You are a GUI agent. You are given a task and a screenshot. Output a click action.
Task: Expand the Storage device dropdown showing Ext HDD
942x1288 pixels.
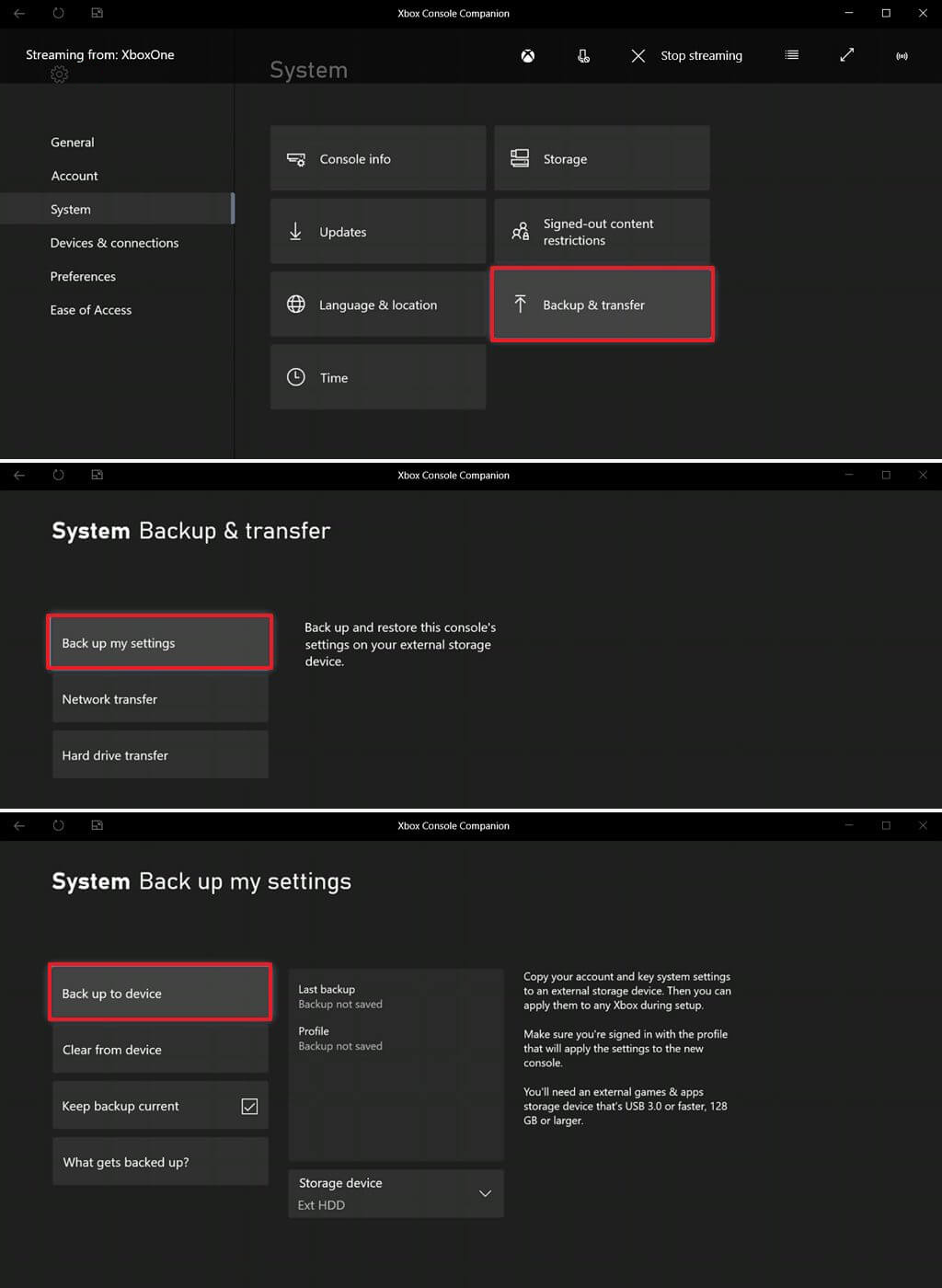coord(396,1193)
